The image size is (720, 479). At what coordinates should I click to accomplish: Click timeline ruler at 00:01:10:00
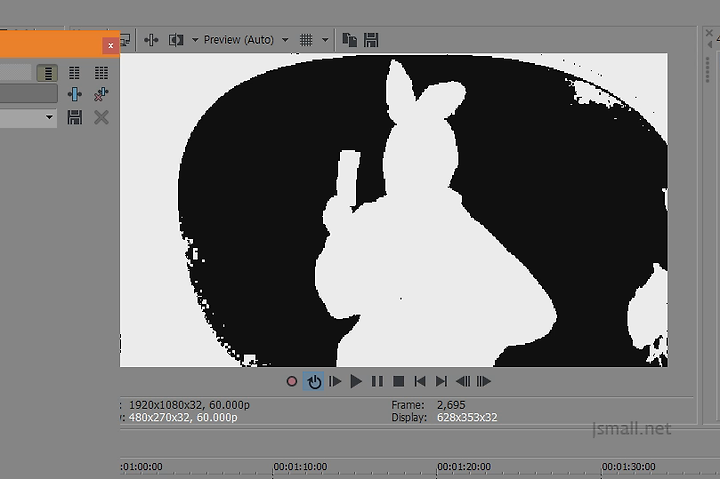(300, 467)
